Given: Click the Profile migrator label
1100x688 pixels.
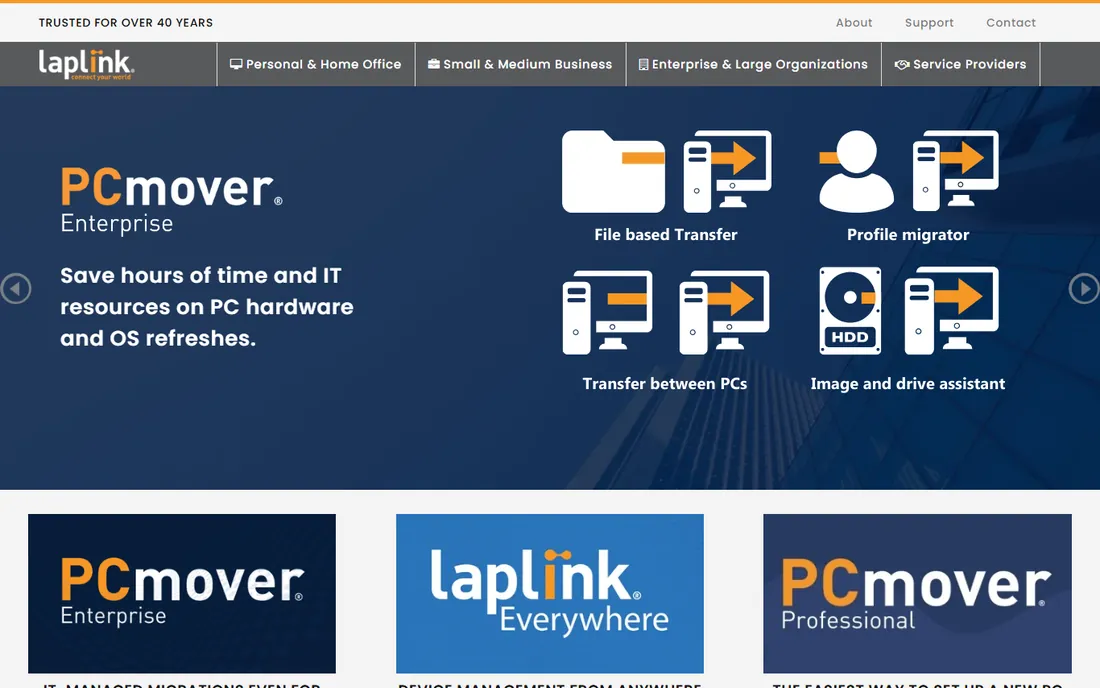Looking at the screenshot, I should (908, 234).
